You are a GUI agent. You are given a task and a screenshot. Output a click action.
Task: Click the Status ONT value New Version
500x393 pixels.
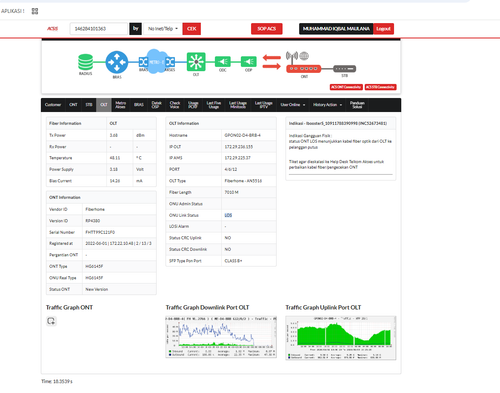pos(97,289)
